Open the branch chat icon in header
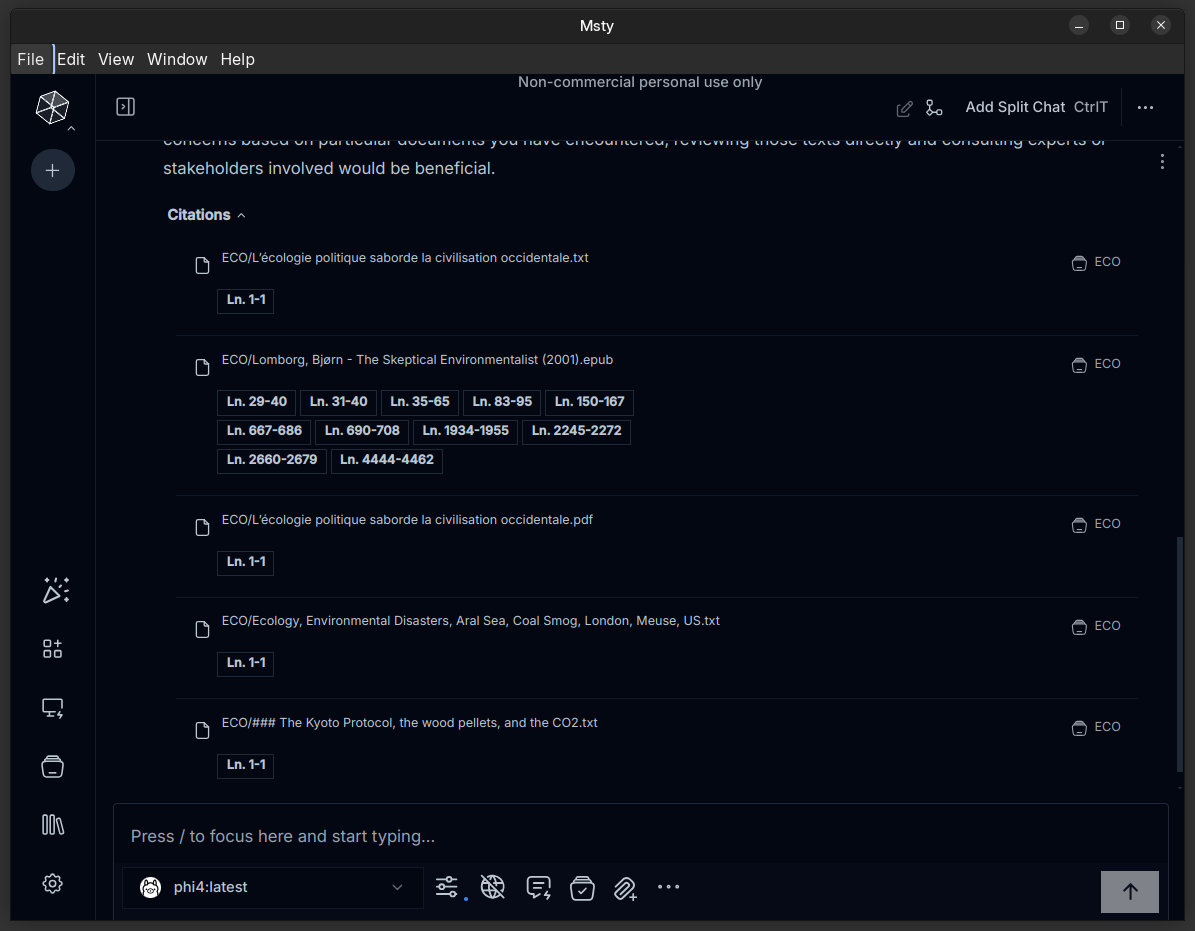This screenshot has width=1195, height=931. (x=934, y=108)
